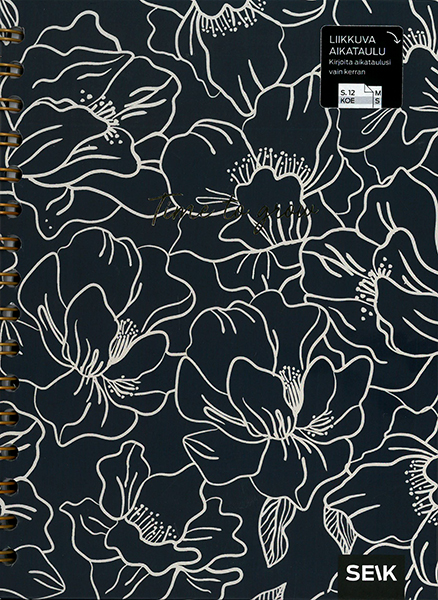Click the striped leaf near the bottom center
Viewport: 438px width, 600px height.
coord(275,532)
